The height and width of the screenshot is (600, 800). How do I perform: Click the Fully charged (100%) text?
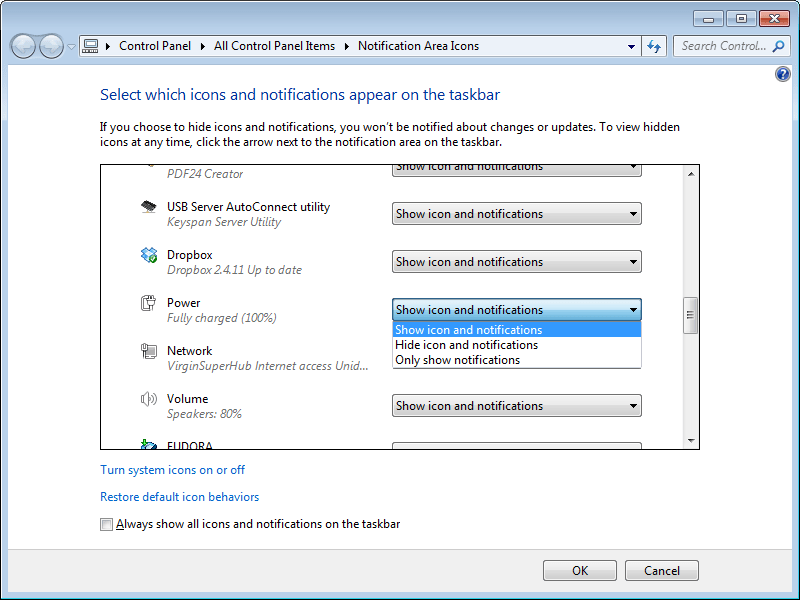click(x=221, y=318)
